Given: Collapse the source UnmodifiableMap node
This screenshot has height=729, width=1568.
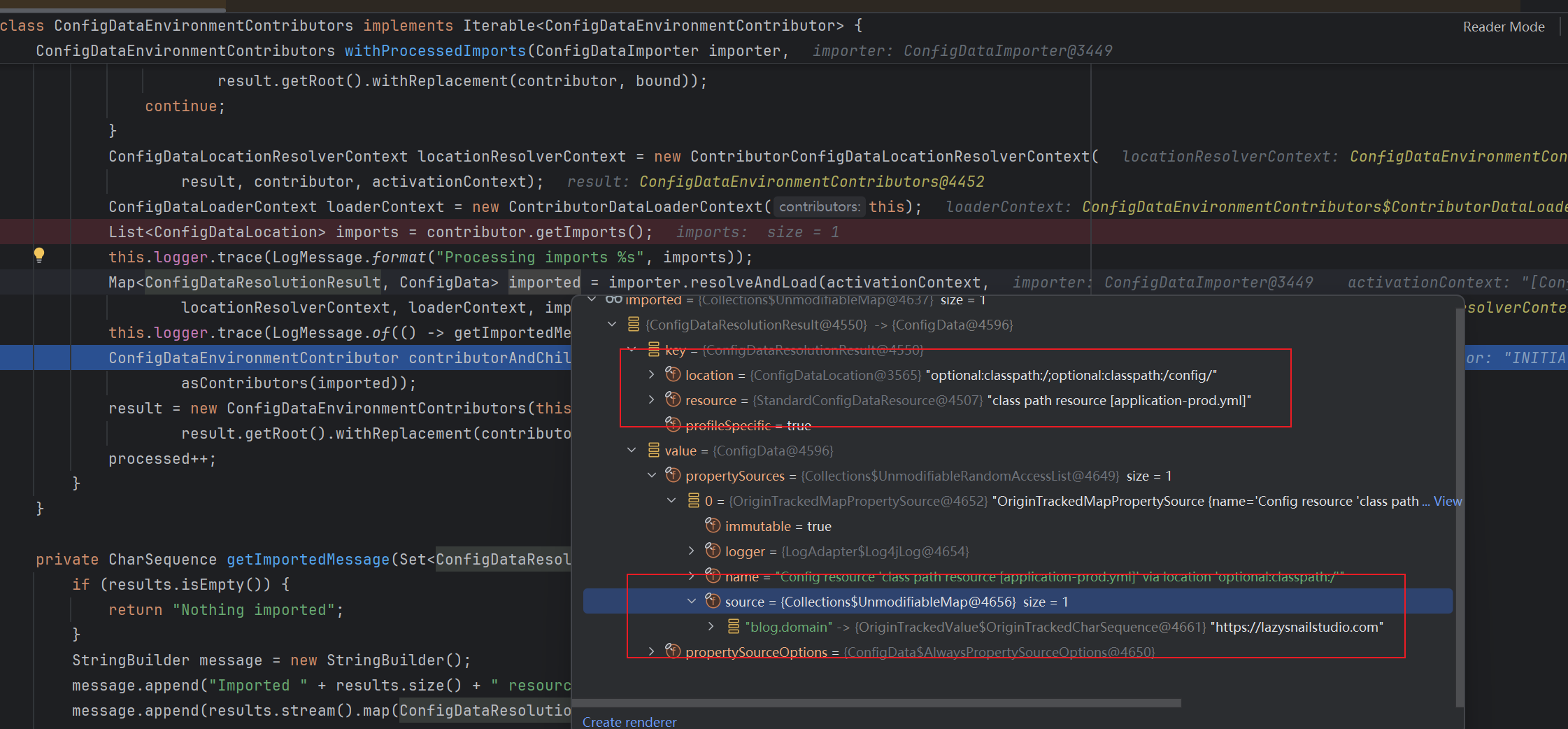Looking at the screenshot, I should coord(691,602).
